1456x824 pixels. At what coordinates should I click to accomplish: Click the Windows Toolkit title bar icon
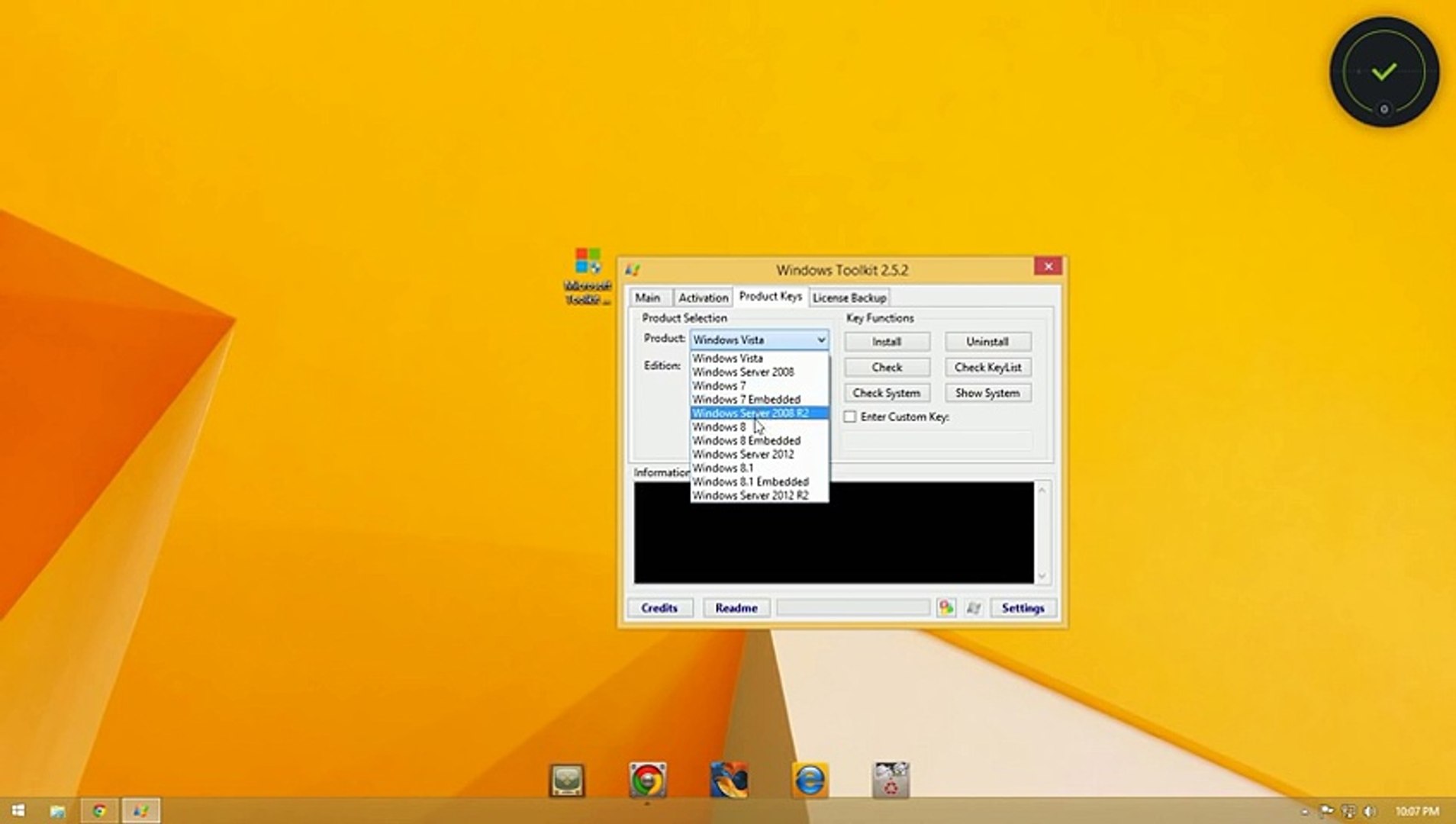click(632, 269)
